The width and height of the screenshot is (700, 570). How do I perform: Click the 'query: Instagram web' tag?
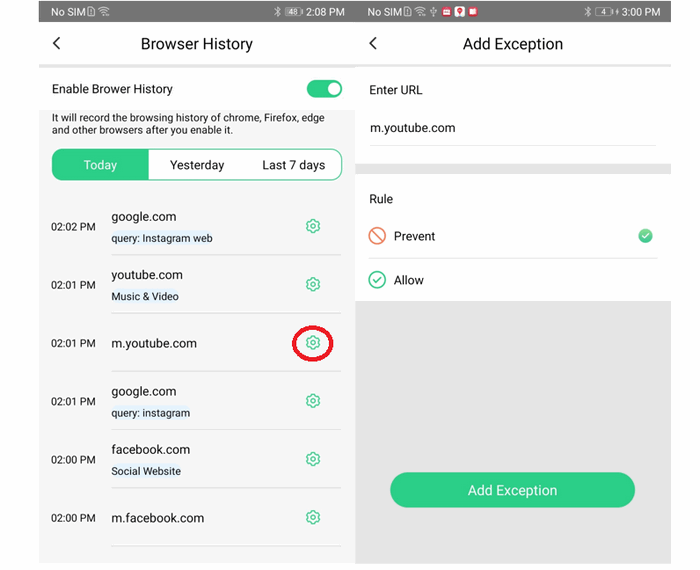(x=162, y=238)
